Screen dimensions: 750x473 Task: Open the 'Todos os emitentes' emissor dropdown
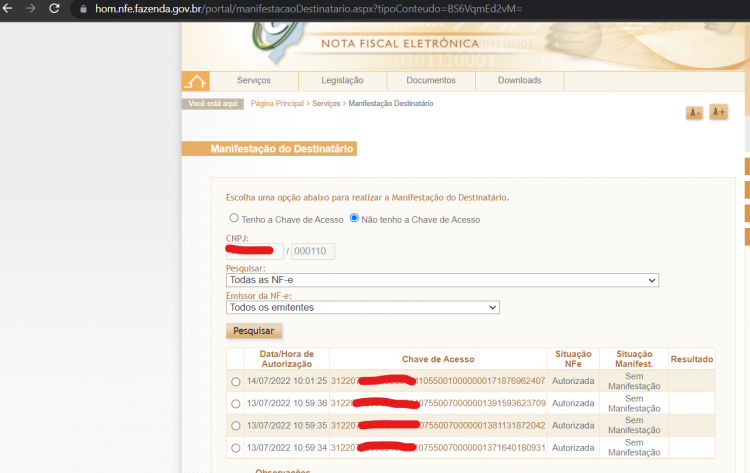(363, 308)
